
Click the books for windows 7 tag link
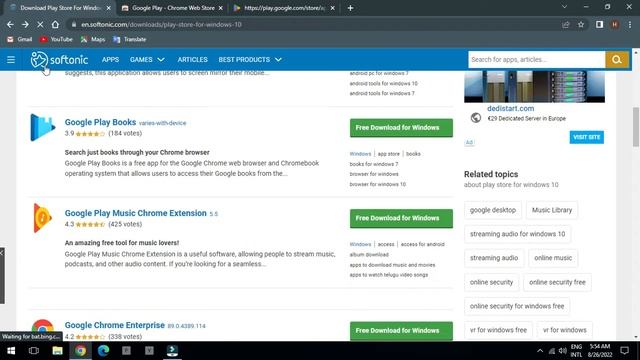[374, 164]
